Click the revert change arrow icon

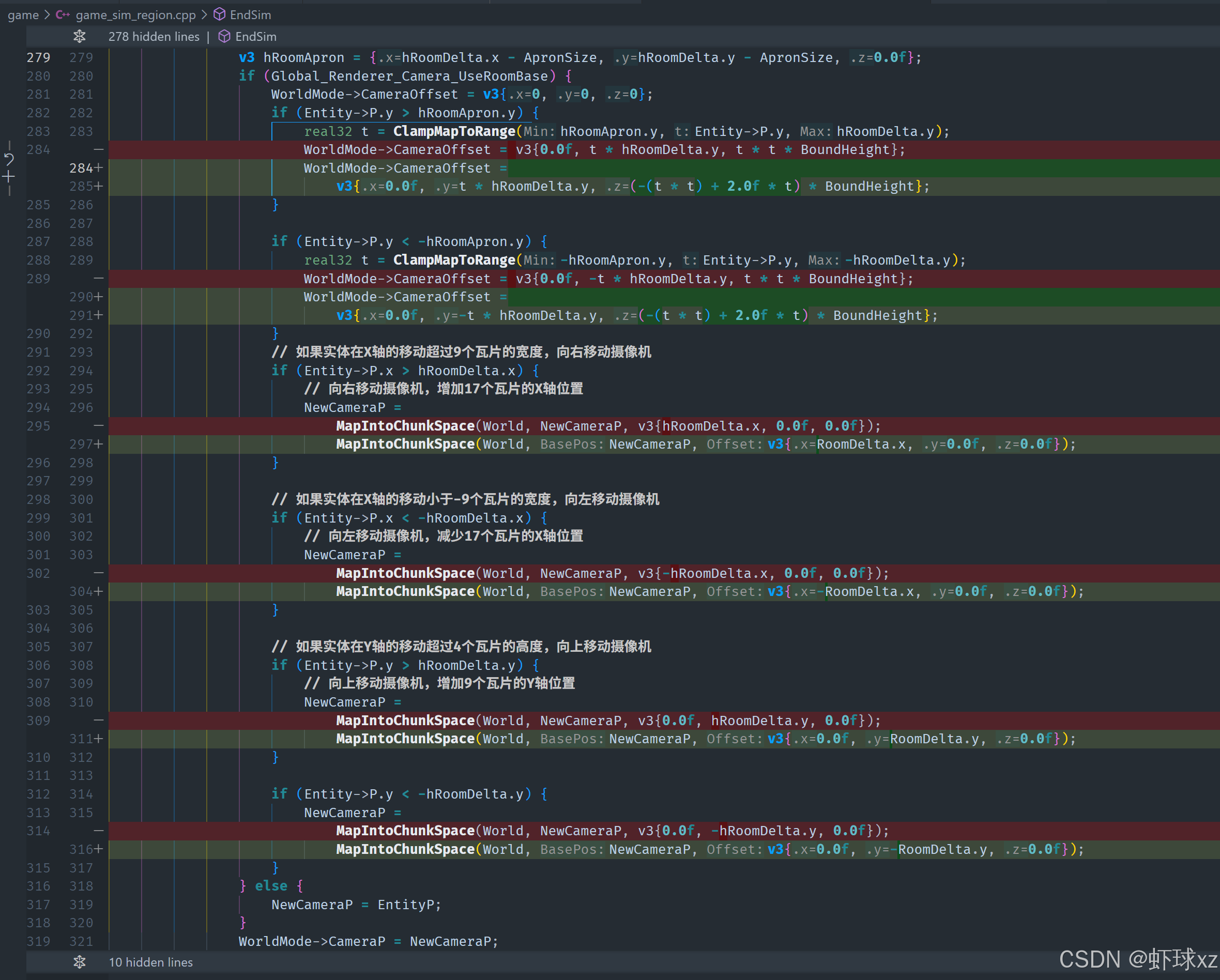tap(9, 159)
